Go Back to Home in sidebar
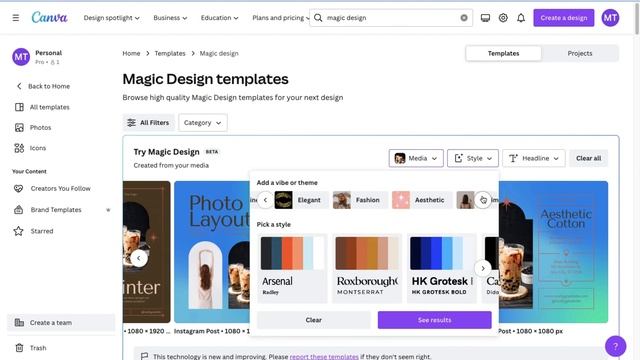Image resolution: width=640 pixels, height=360 pixels. (x=43, y=86)
